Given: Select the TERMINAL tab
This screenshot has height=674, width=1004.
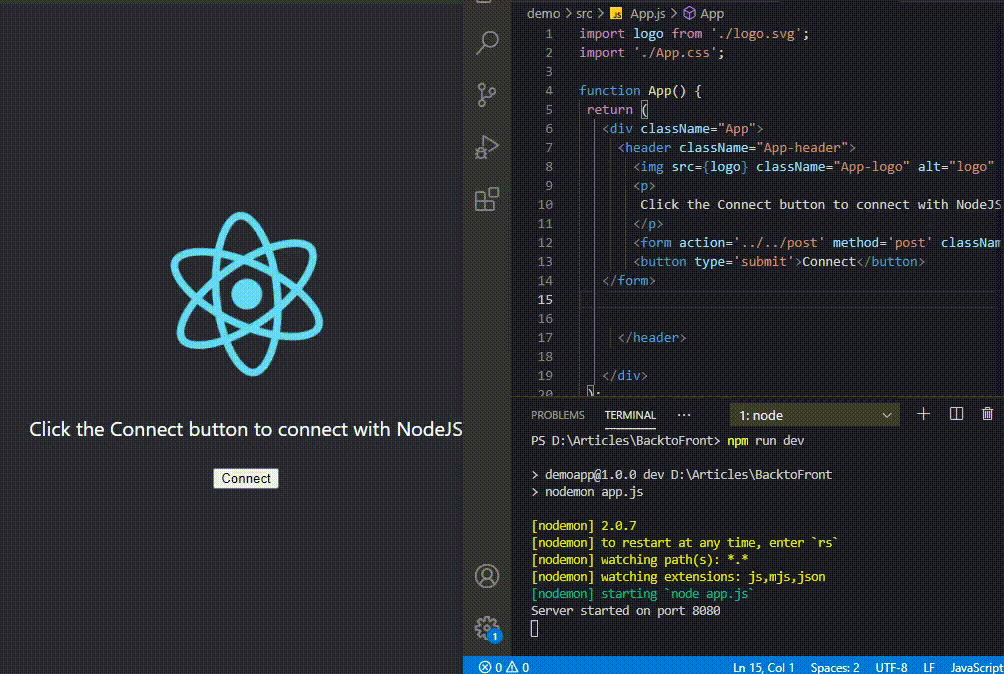Looking at the screenshot, I should click(x=630, y=415).
